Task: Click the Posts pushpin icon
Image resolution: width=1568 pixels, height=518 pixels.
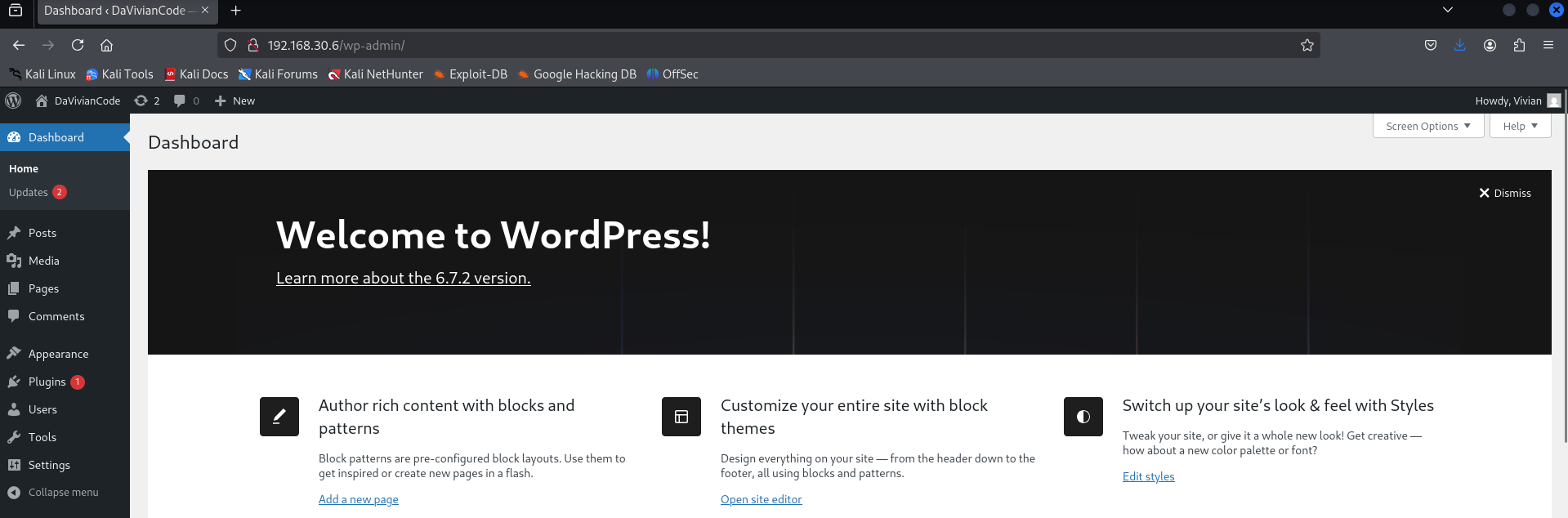Action: pyautogui.click(x=14, y=233)
